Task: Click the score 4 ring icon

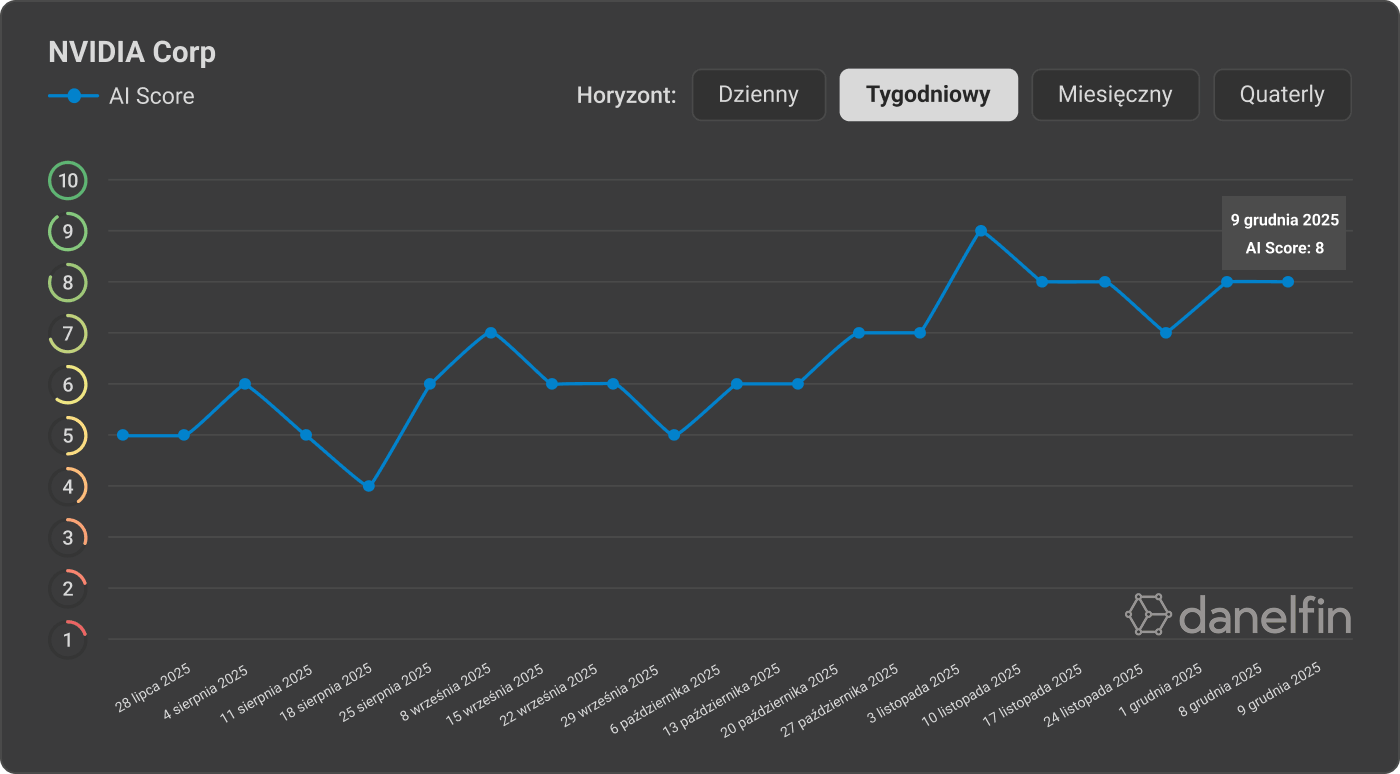Action: point(68,487)
